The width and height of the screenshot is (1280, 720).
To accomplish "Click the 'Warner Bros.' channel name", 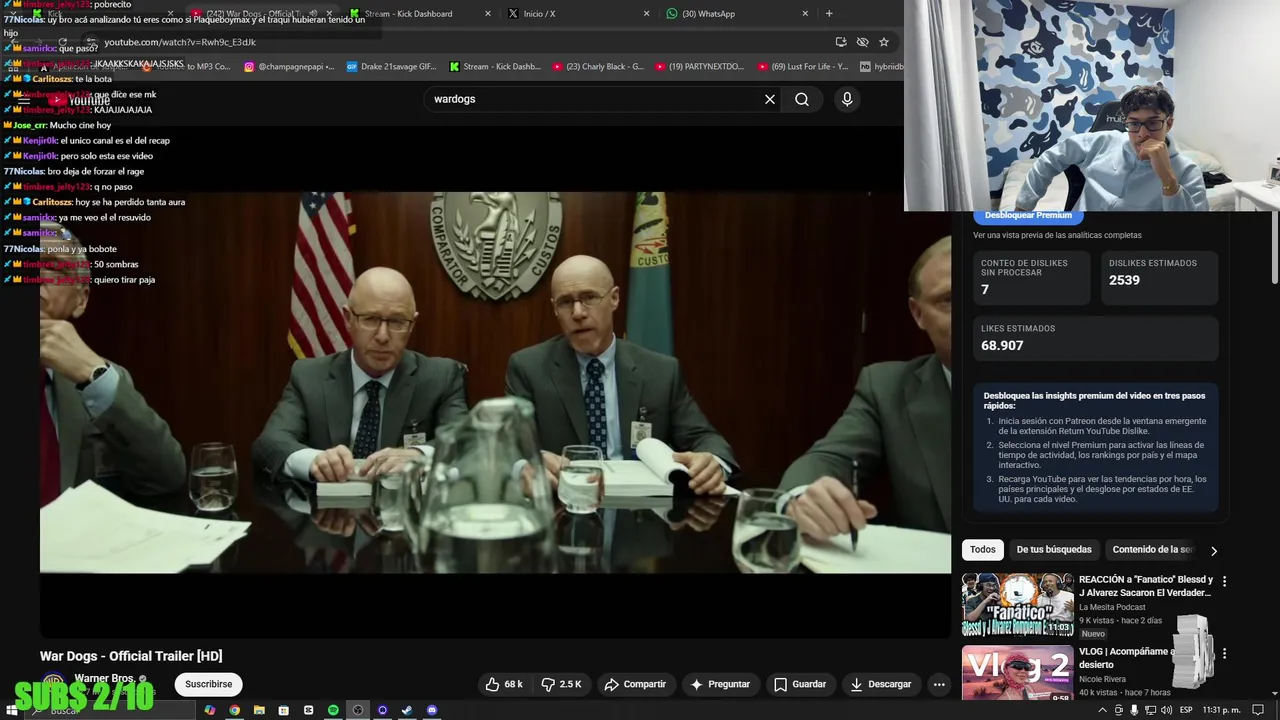I will coord(105,678).
